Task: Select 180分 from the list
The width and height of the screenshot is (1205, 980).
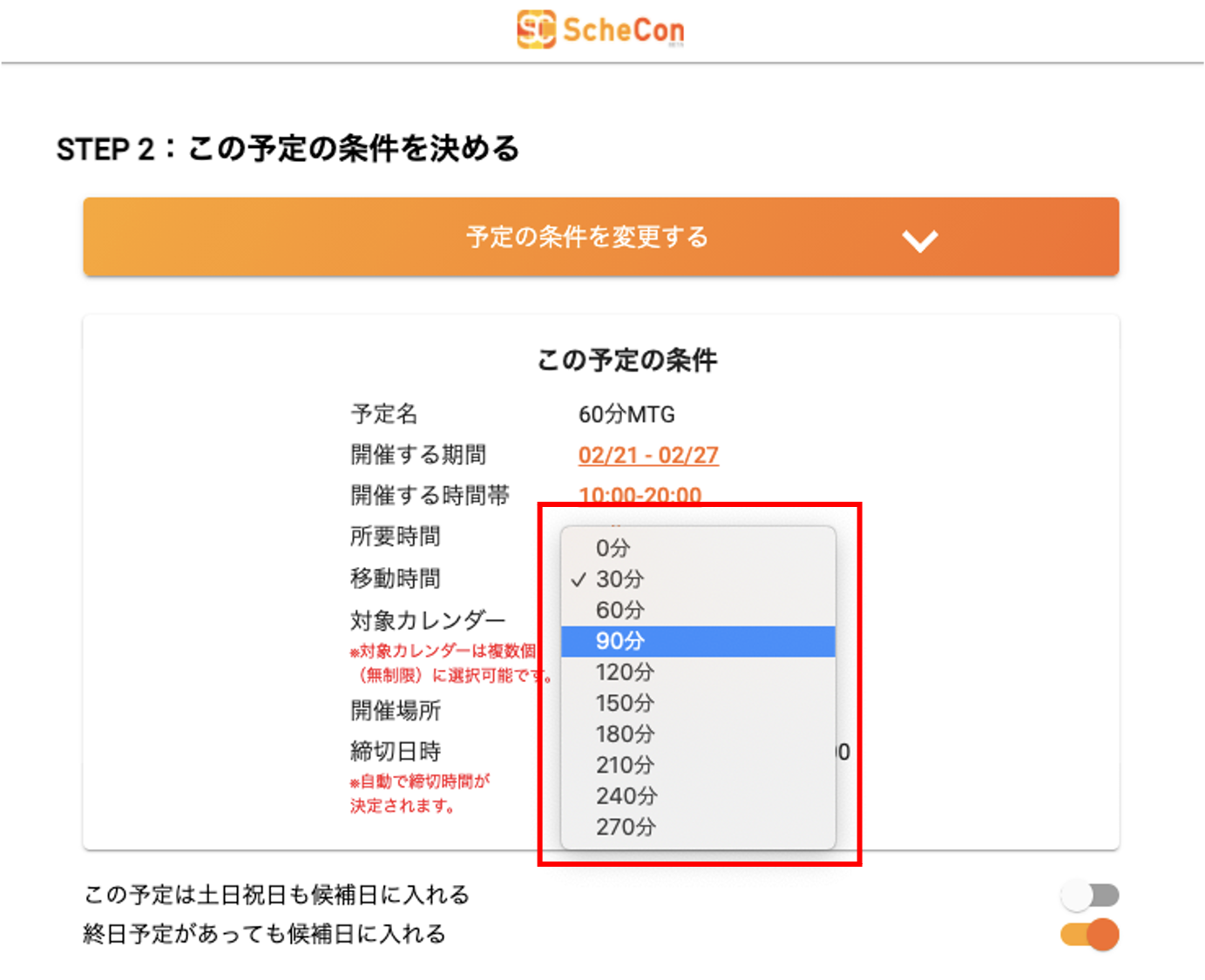Action: coord(625,734)
